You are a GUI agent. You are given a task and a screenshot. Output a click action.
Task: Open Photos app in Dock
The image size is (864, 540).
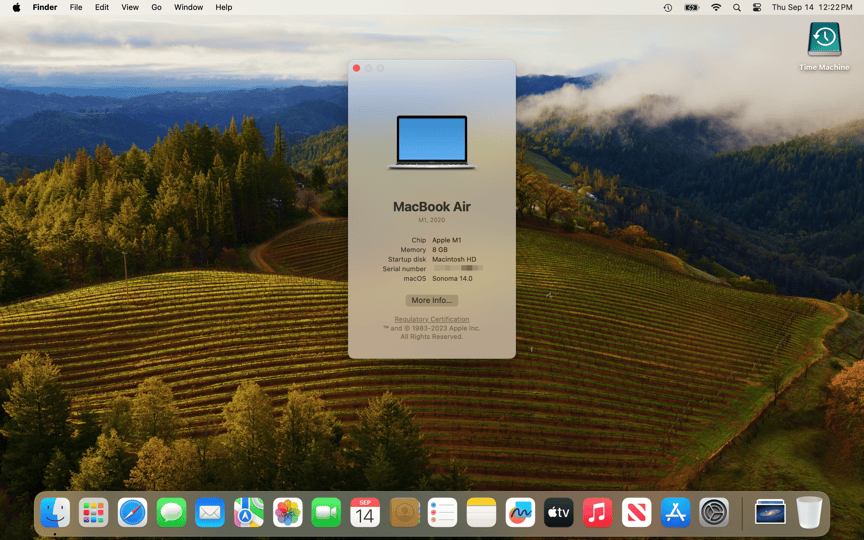[288, 512]
